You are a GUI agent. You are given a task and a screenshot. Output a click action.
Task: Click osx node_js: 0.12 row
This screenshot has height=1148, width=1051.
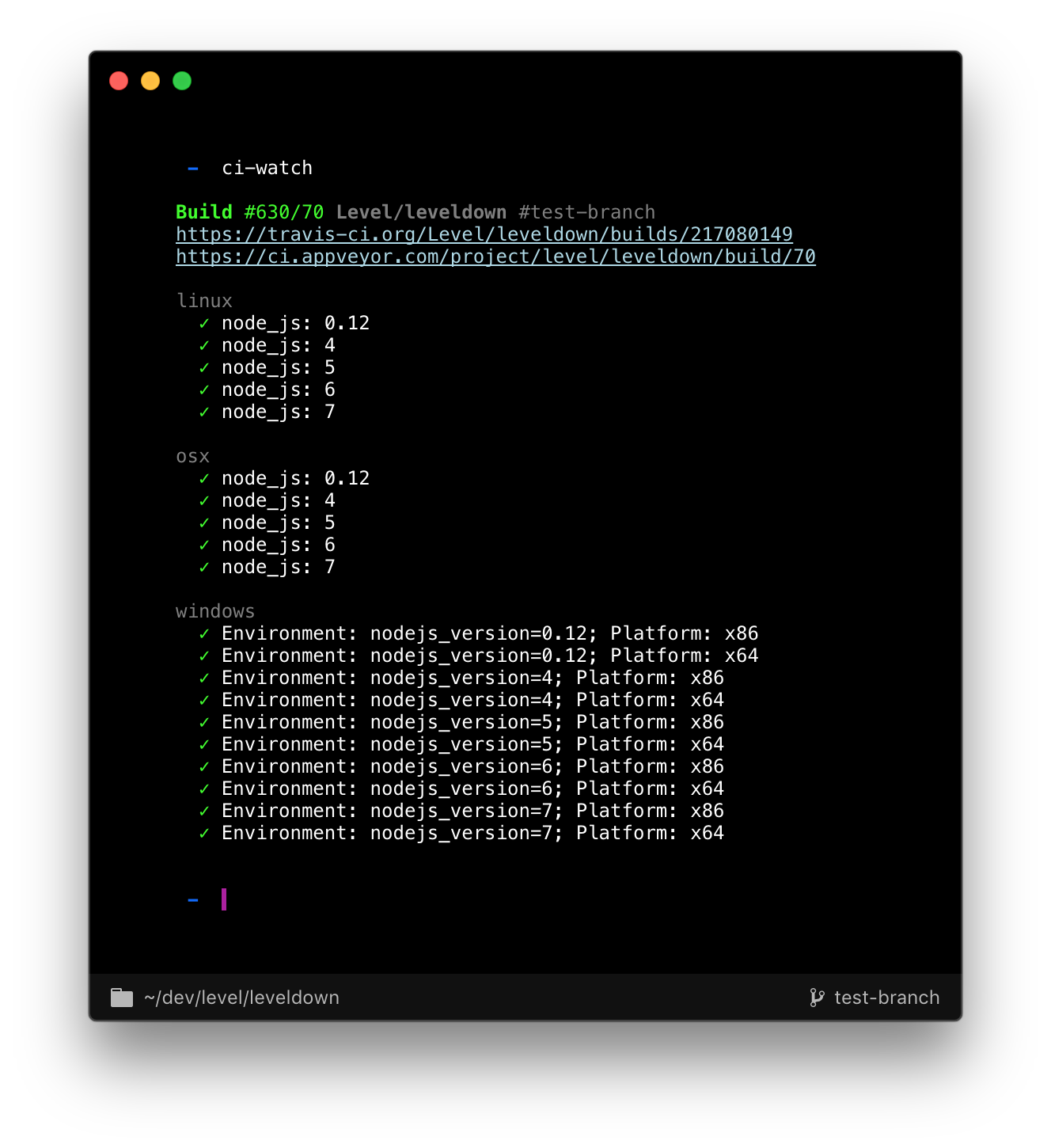pos(284,478)
